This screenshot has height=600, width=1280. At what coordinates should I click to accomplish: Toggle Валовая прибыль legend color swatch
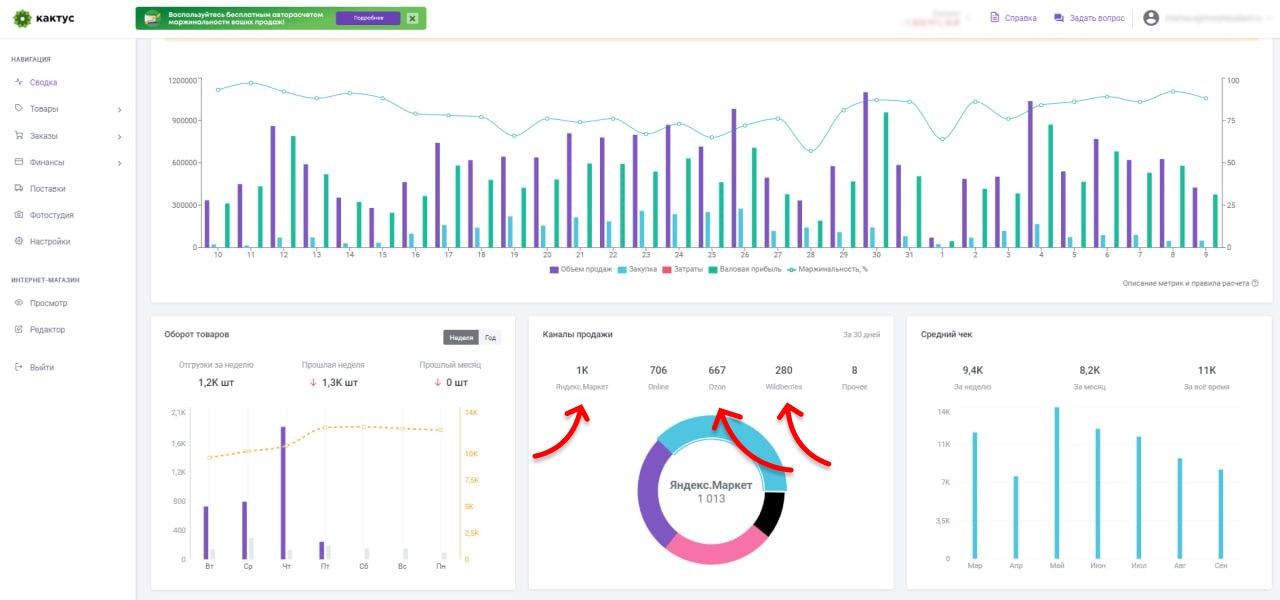(x=712, y=269)
